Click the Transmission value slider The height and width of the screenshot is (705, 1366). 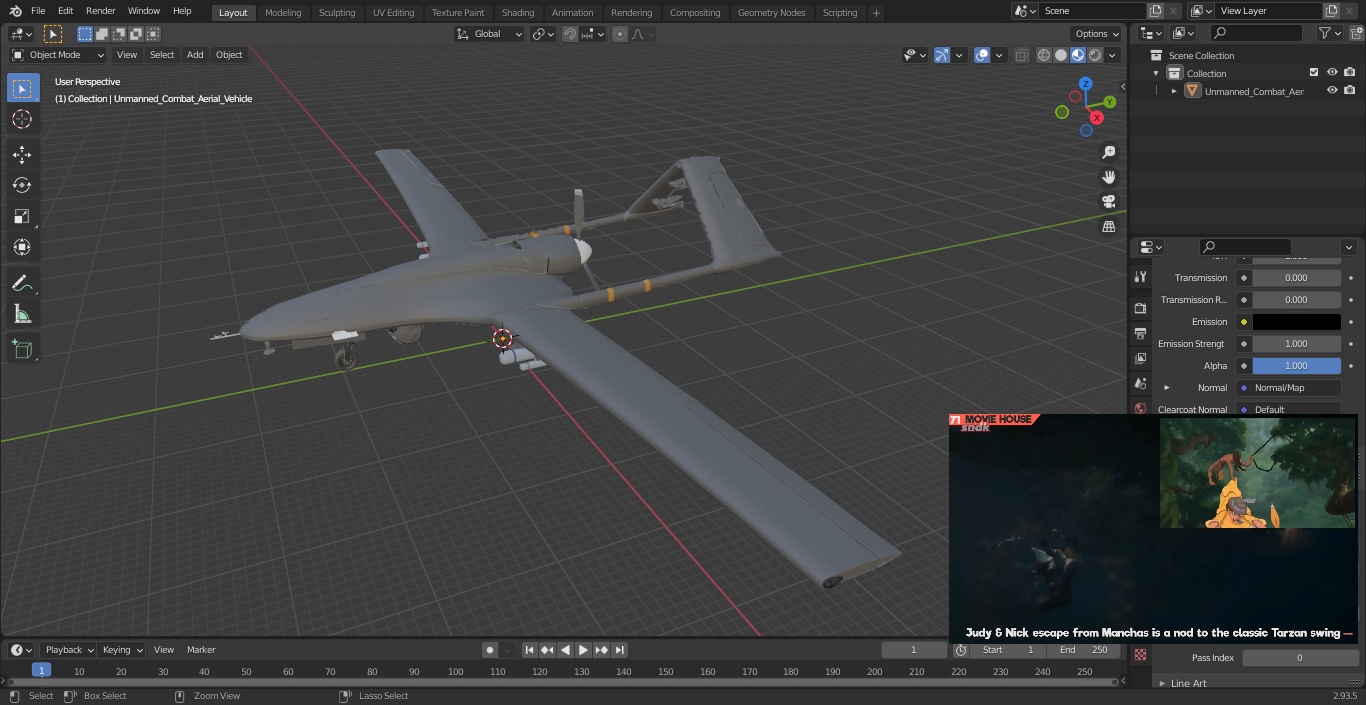point(1296,278)
